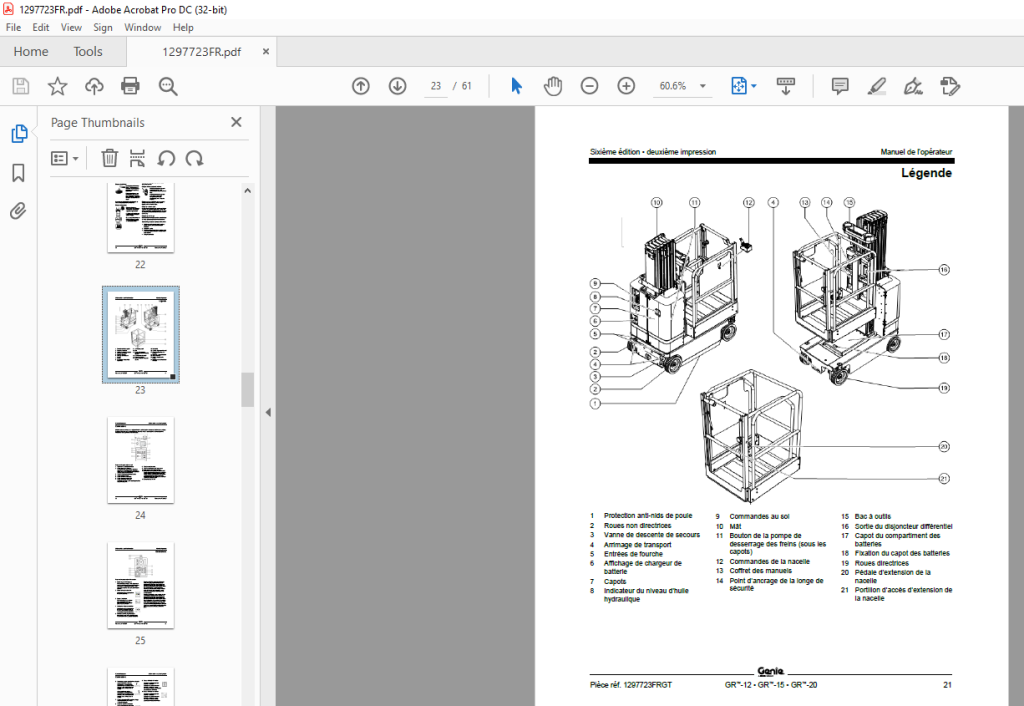1024x706 pixels.
Task: Enable scrolling mode keyboard icon
Action: (x=786, y=86)
